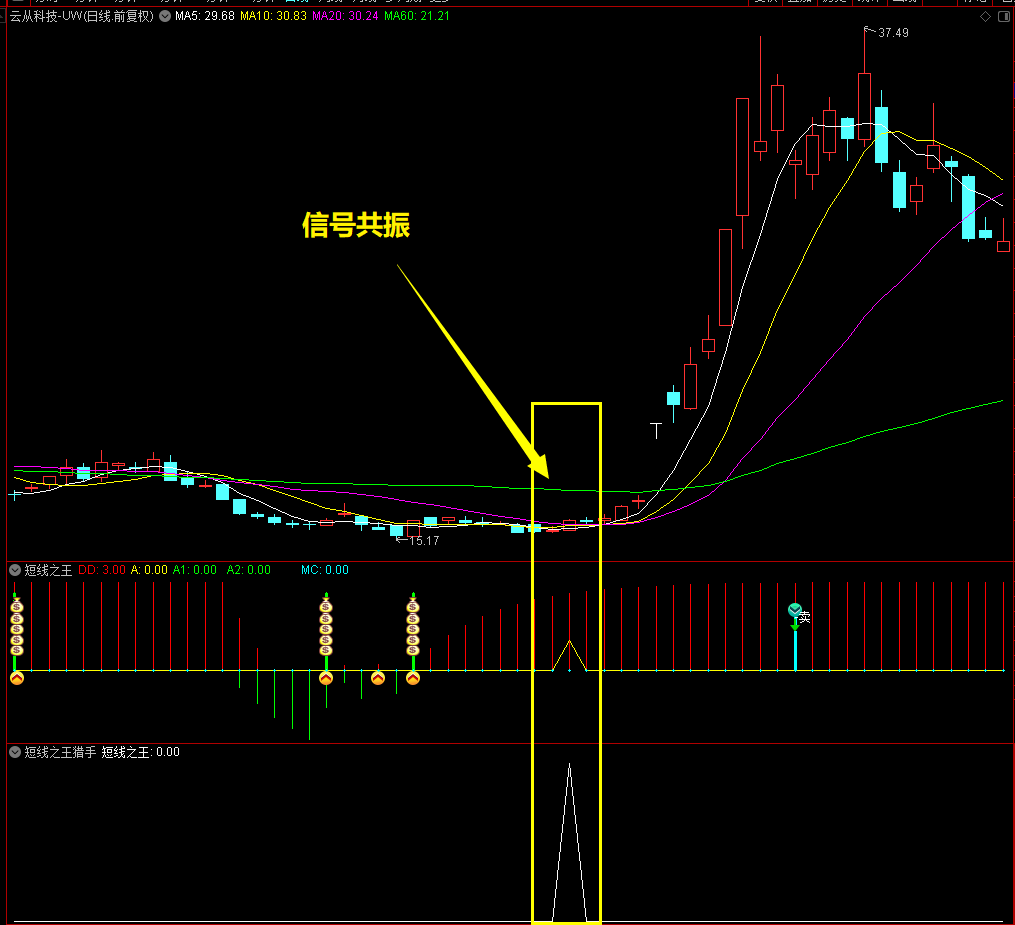Click the leftmost orange up-arrow buy marker
The height and width of the screenshot is (925, 1015).
point(17,678)
